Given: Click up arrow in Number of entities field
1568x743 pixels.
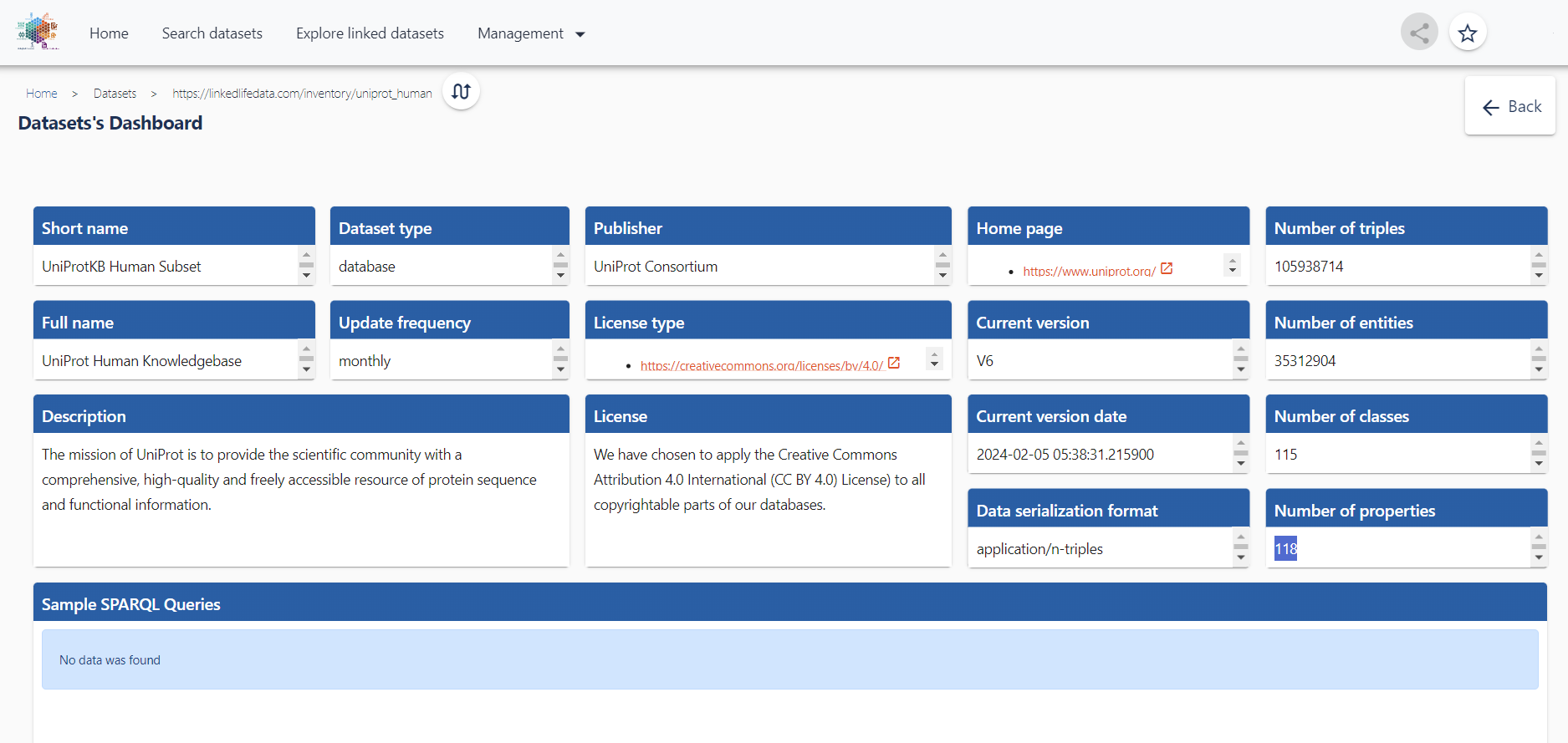Looking at the screenshot, I should 1539,350.
